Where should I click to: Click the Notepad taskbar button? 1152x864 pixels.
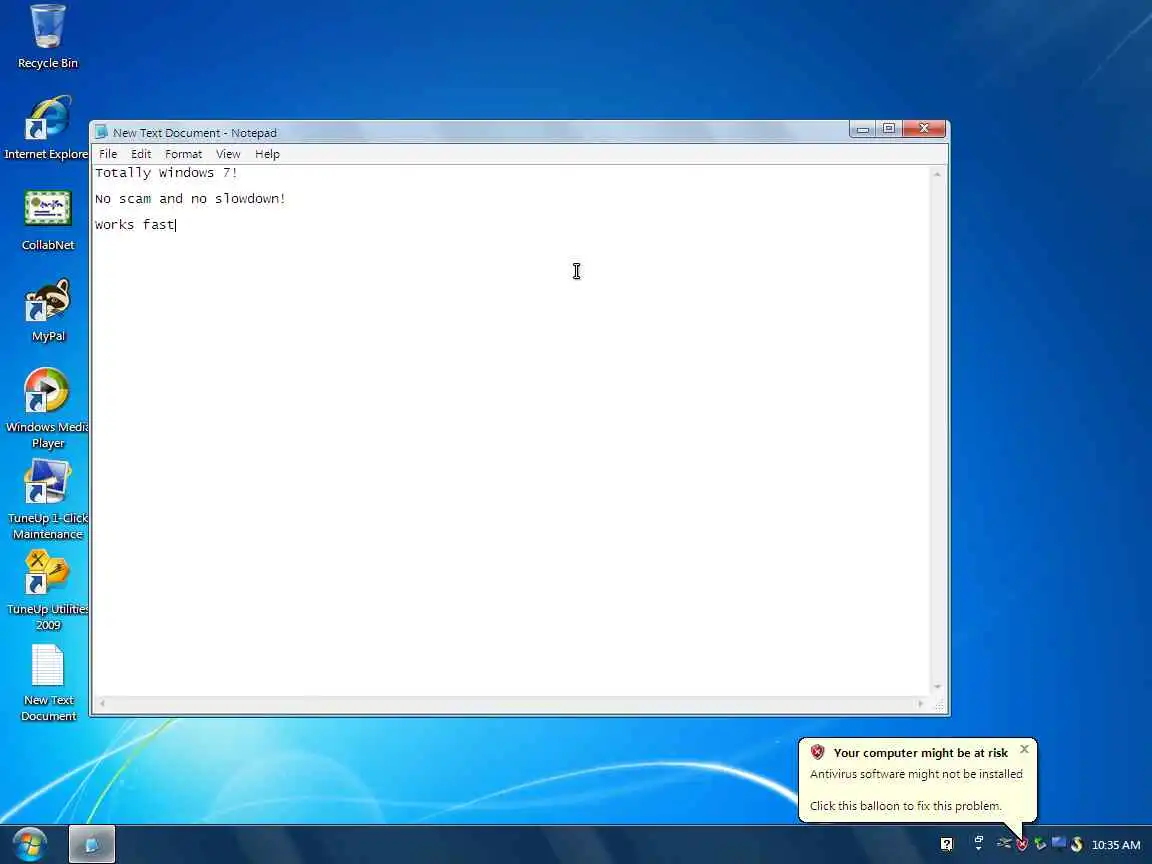[x=92, y=844]
